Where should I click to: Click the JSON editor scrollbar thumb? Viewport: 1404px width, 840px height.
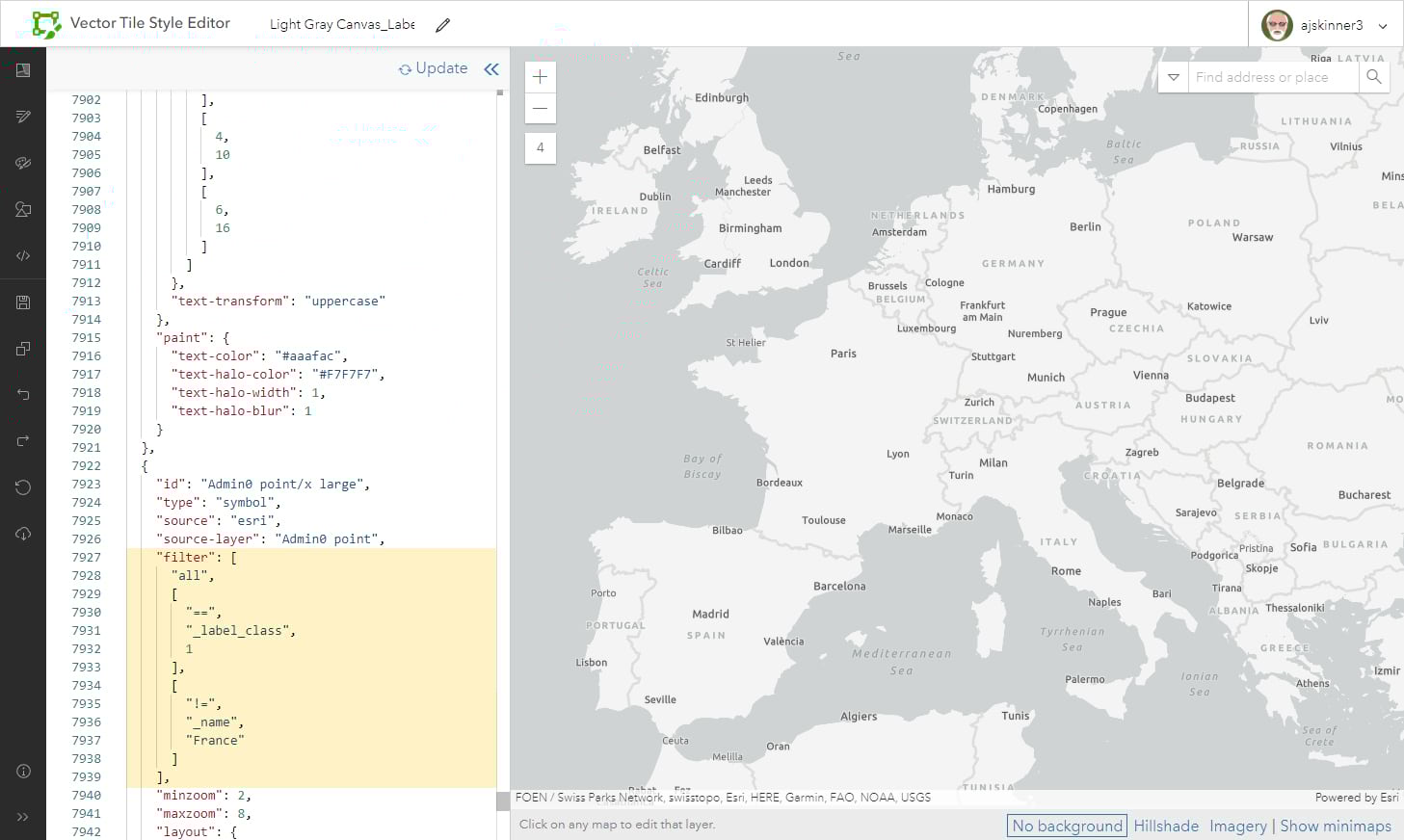click(502, 801)
